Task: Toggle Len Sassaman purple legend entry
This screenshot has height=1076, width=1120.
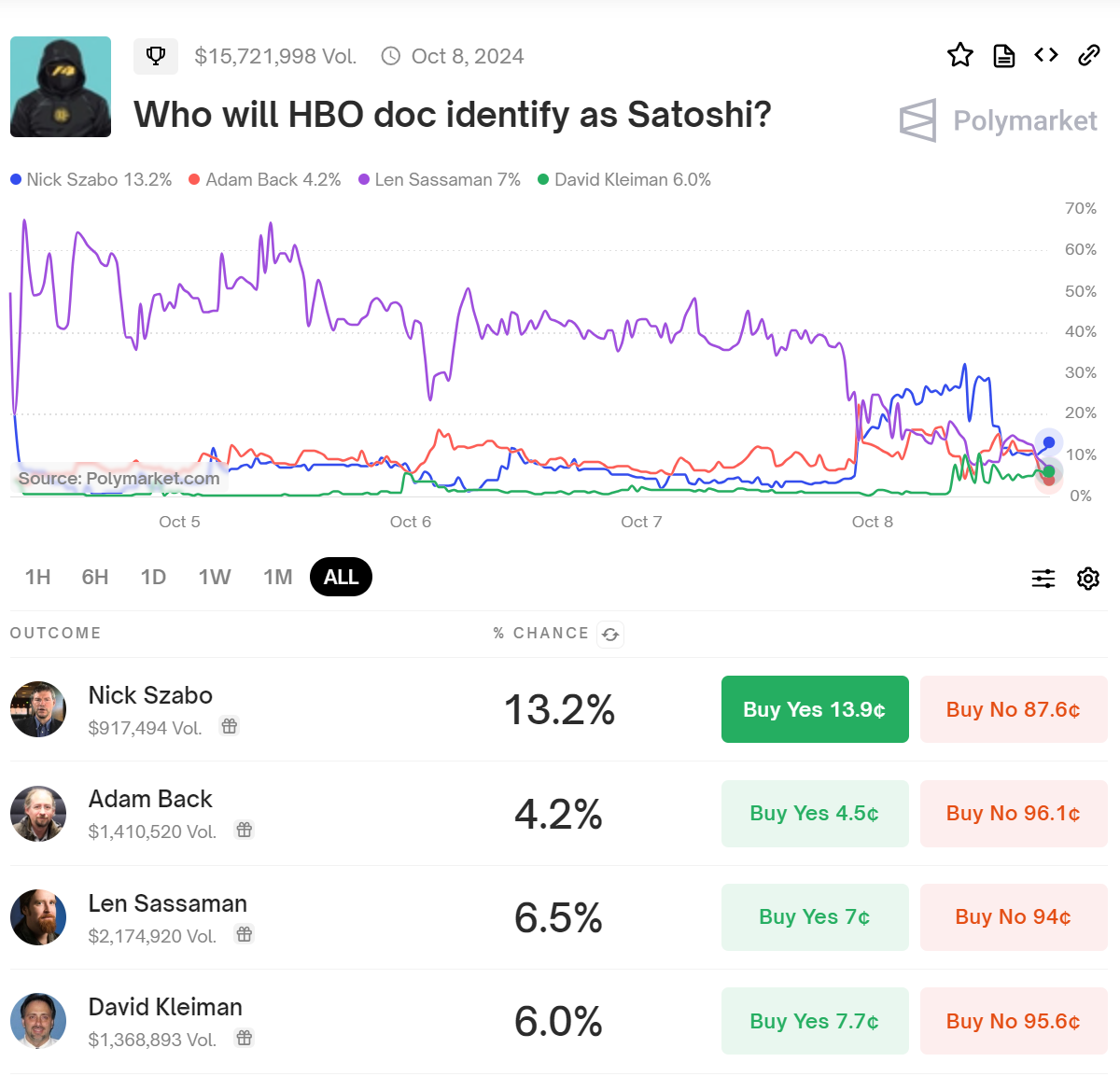Action: [440, 179]
